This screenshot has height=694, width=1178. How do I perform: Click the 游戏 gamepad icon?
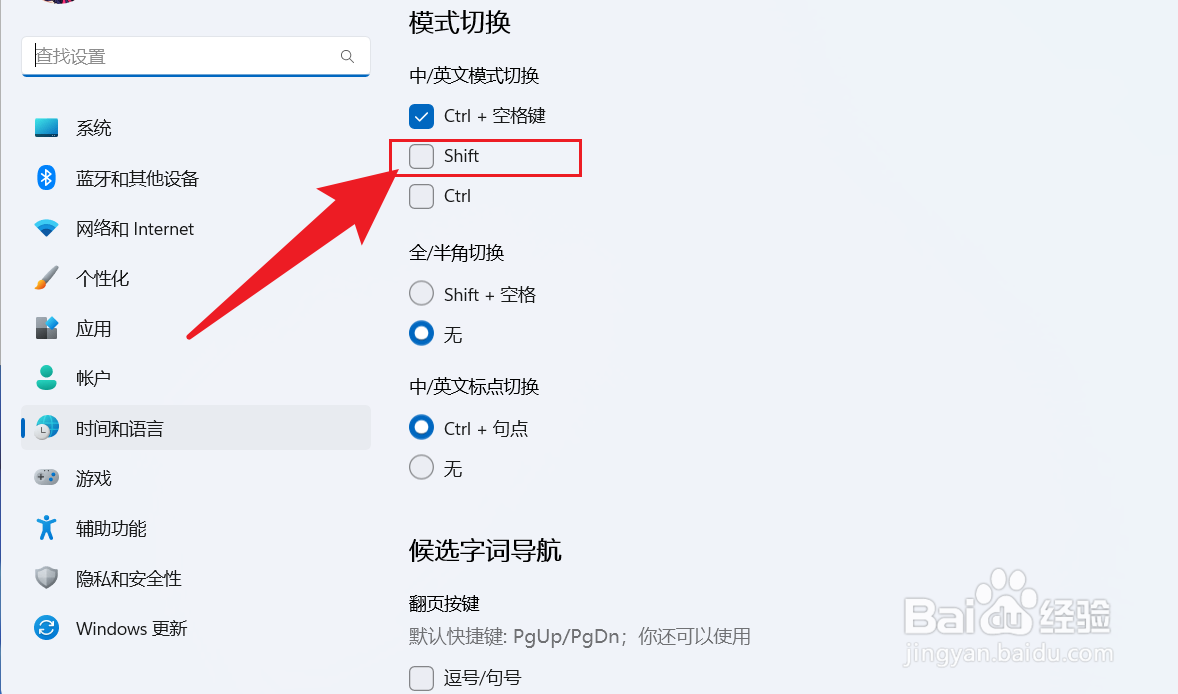47,478
